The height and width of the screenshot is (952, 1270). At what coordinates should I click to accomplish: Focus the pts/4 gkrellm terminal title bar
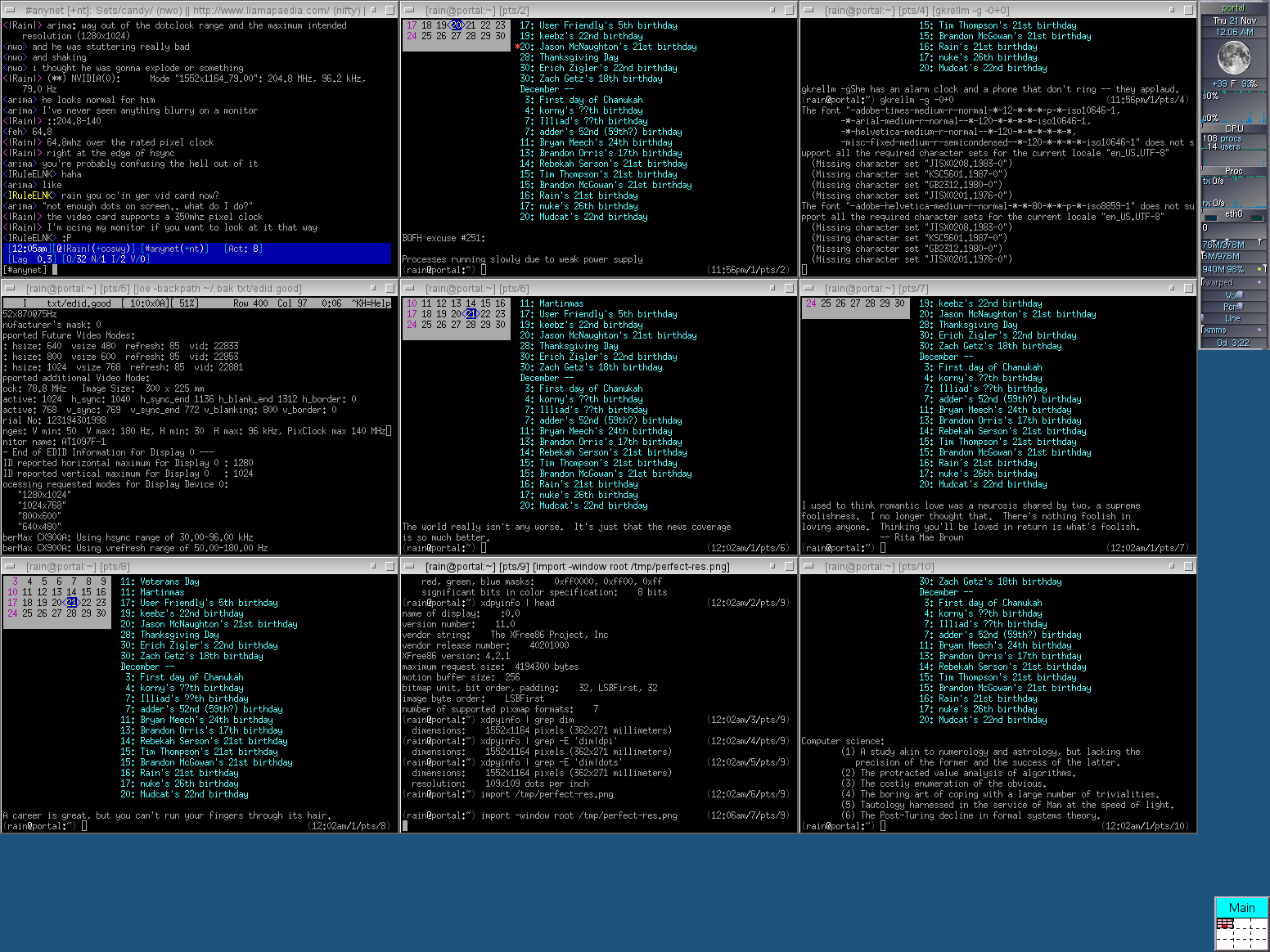tap(990, 10)
